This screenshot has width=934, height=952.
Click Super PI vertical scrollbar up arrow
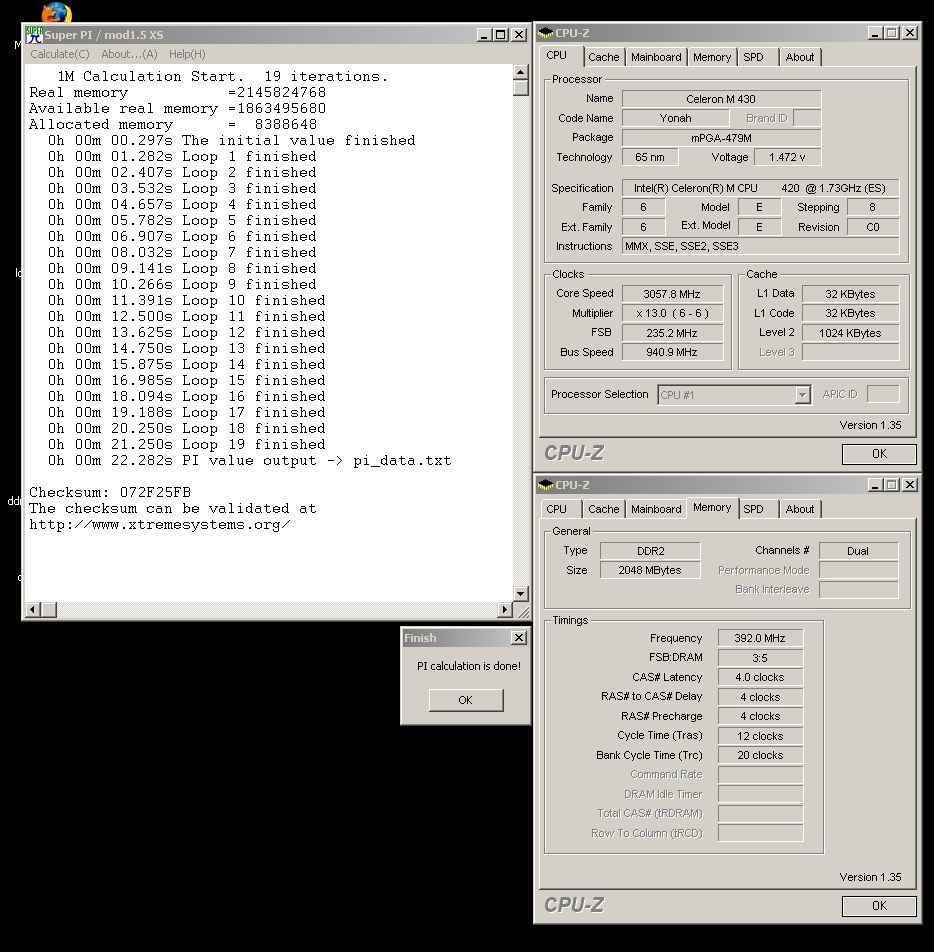(x=520, y=72)
